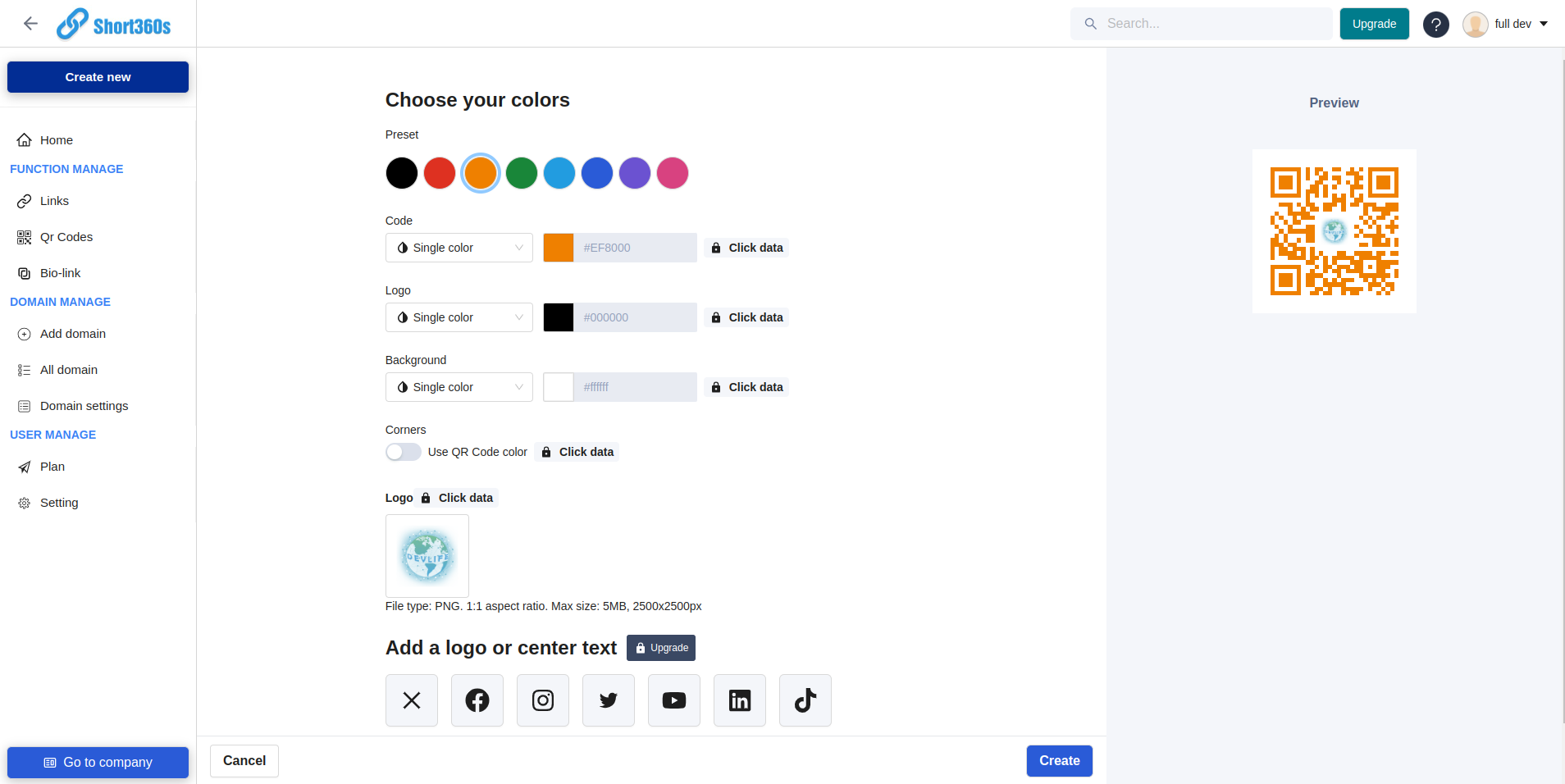
Task: Choose the dark blue preset color
Action: (x=597, y=173)
